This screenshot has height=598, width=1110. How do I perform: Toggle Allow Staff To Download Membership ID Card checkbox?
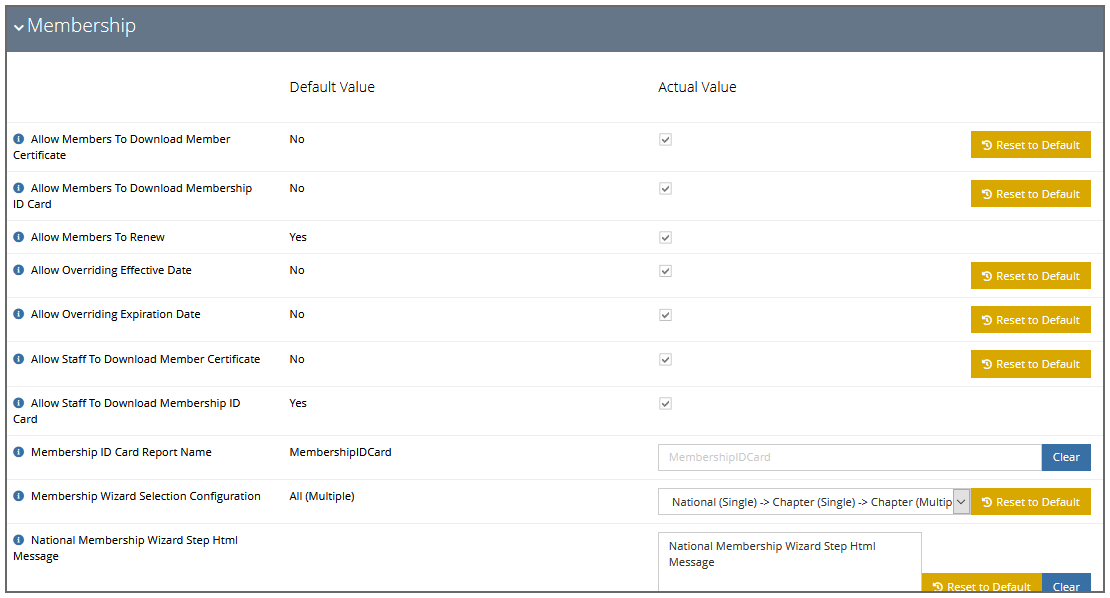(x=665, y=404)
